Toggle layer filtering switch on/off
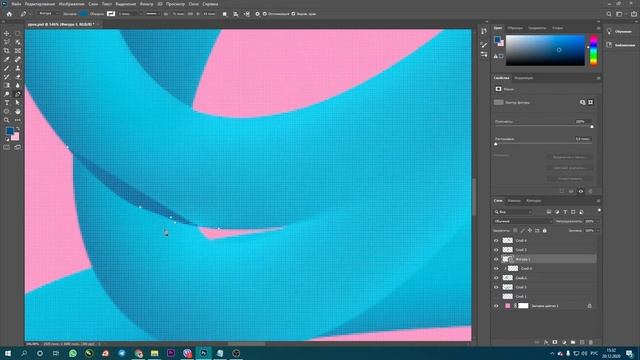Viewport: 640px width, 360px height. (599, 211)
